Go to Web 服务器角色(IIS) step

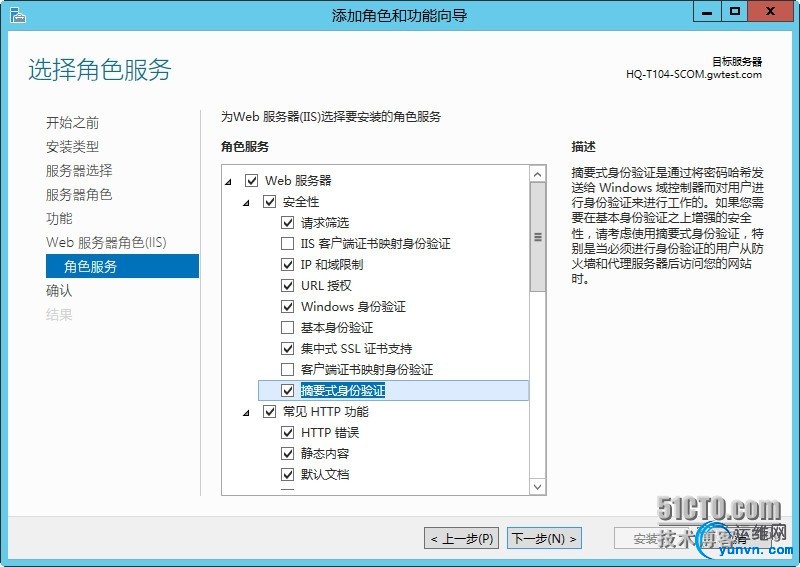click(x=106, y=242)
